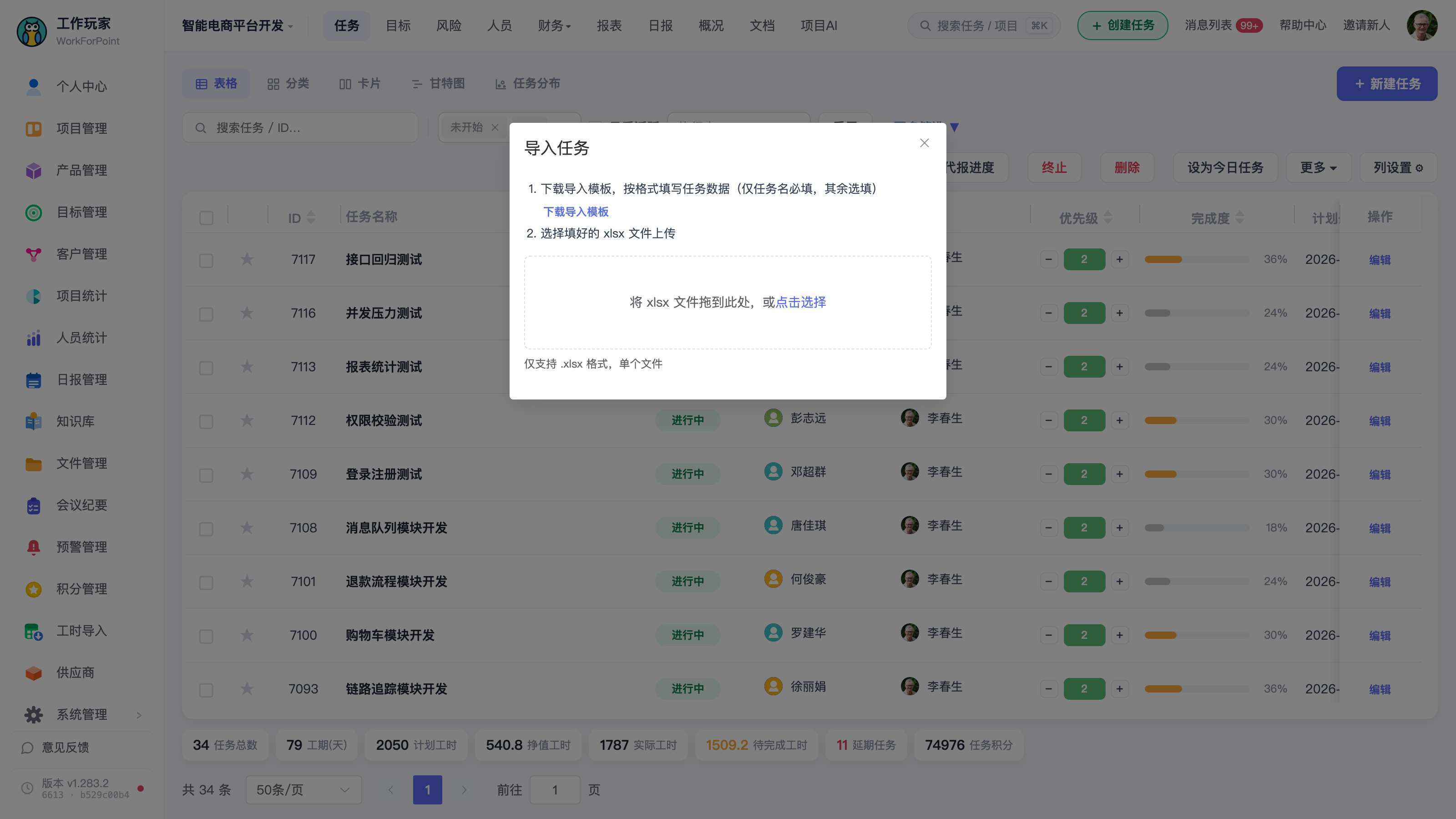Switch to the 甘特图 view tab
This screenshot has height=819, width=1456.
pos(438,84)
